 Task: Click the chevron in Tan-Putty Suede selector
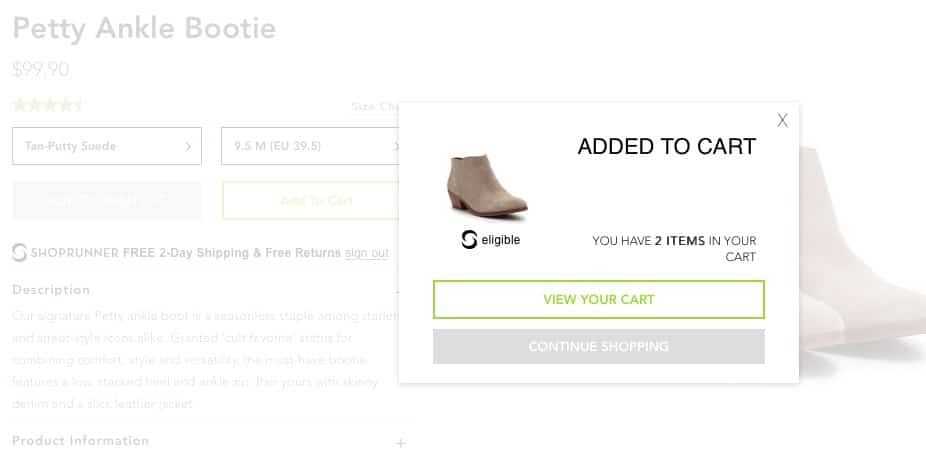(x=188, y=147)
